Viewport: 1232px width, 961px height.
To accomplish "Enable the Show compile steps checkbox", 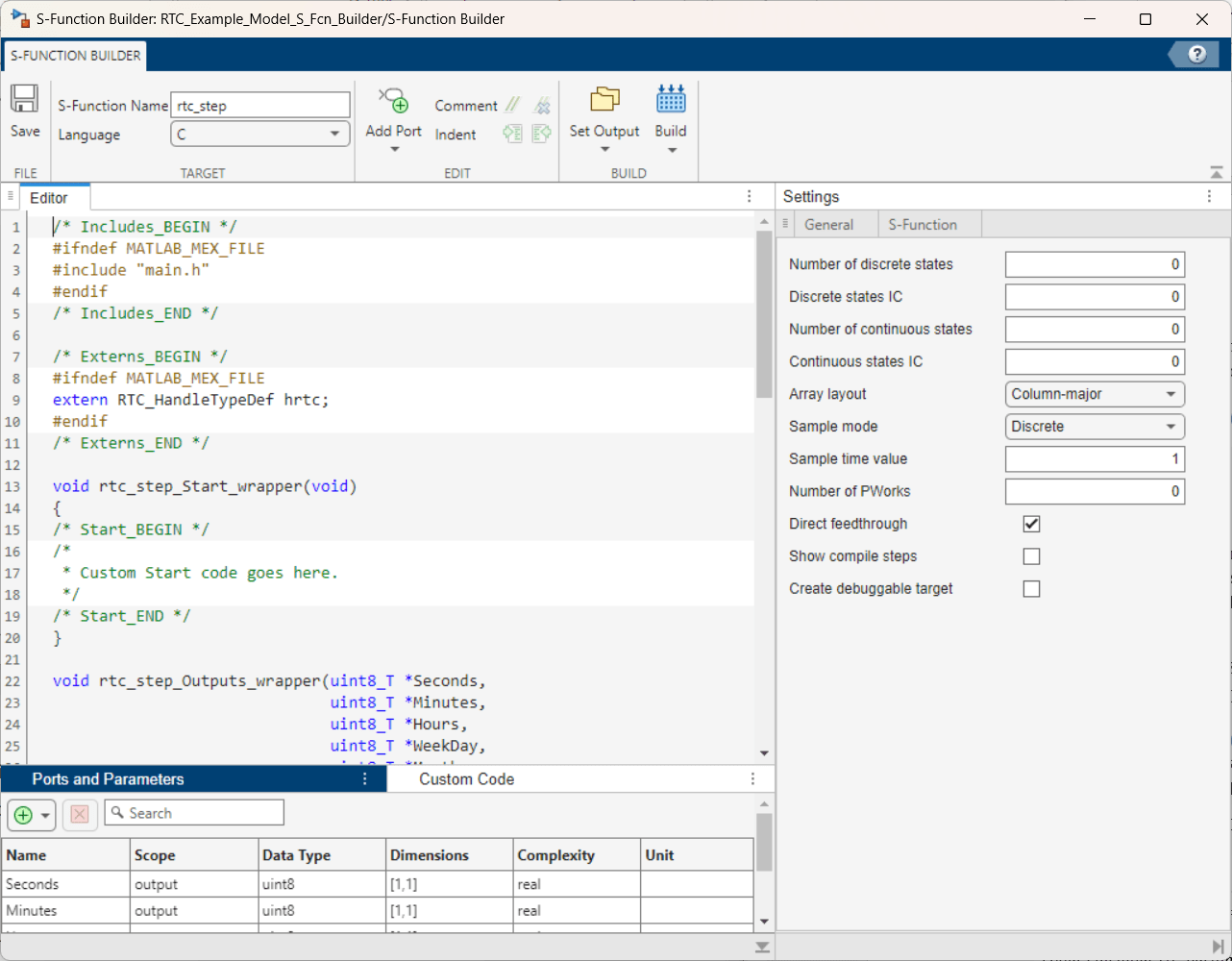I will (1031, 556).
